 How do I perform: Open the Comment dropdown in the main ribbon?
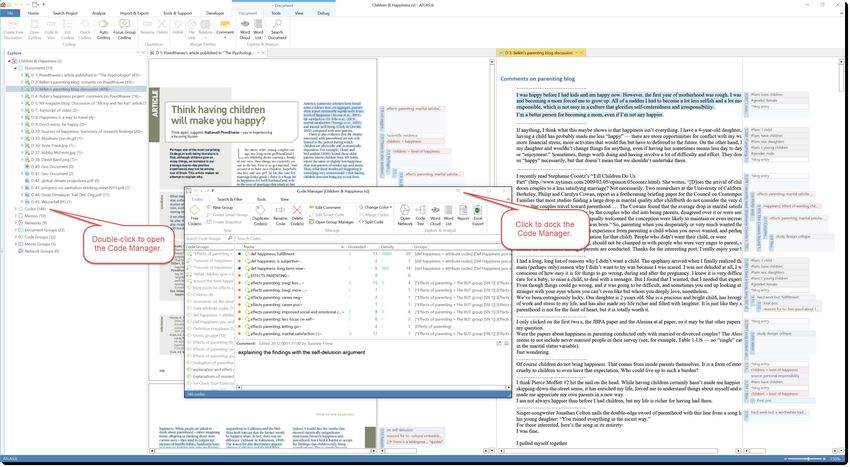tap(225, 29)
